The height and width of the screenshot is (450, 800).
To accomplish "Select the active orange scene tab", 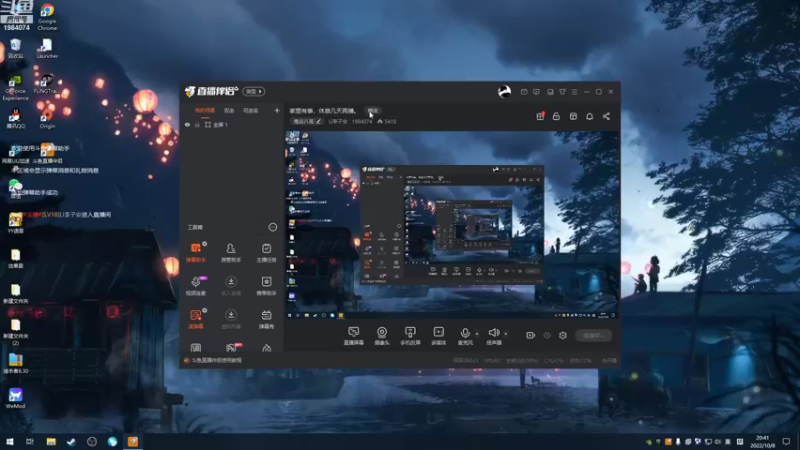I will point(205,110).
